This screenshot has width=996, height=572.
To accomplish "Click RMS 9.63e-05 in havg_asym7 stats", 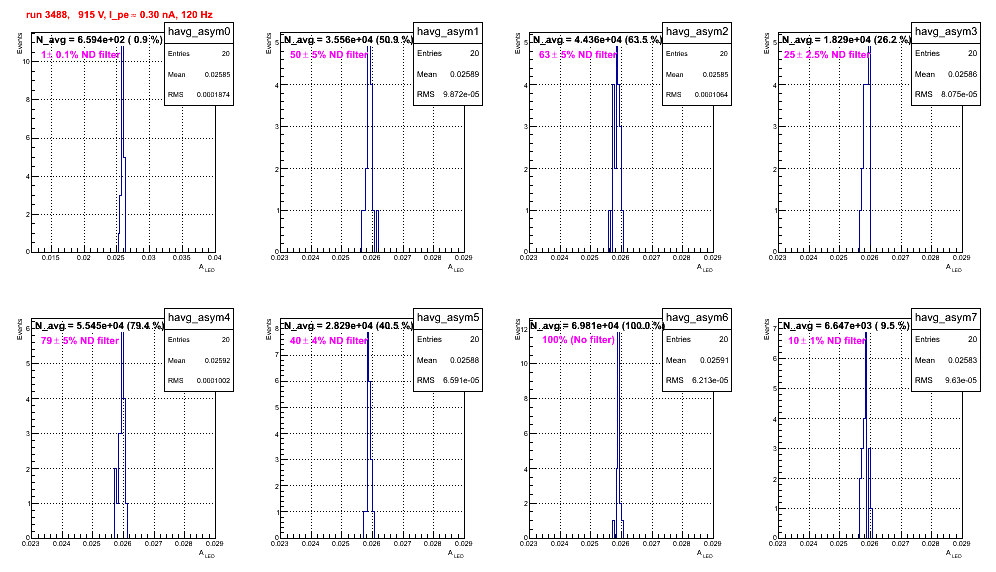I will (x=946, y=381).
